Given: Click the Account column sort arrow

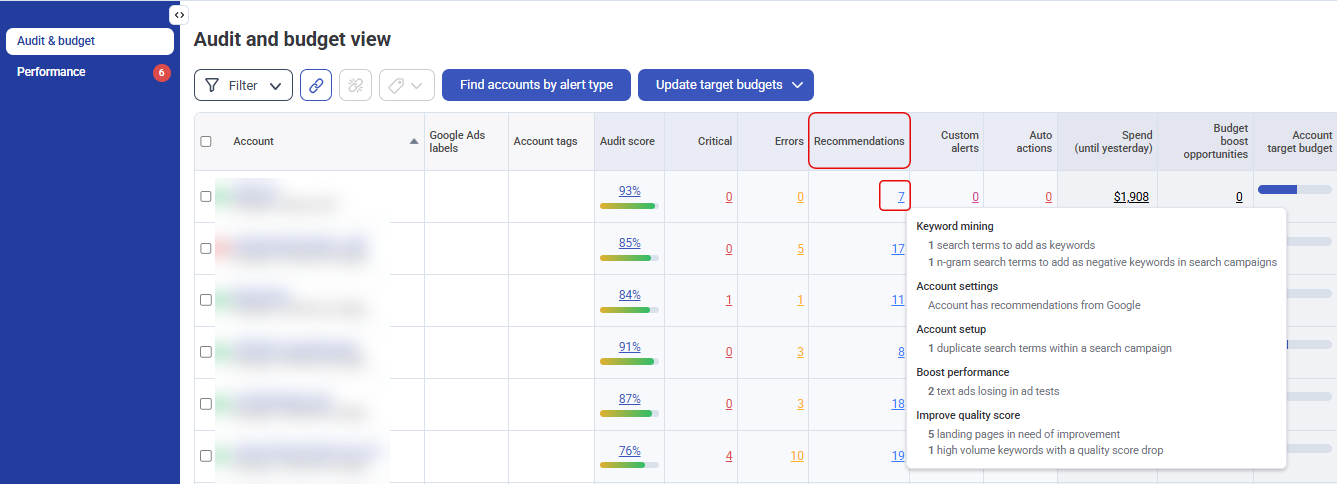Looking at the screenshot, I should coord(414,141).
